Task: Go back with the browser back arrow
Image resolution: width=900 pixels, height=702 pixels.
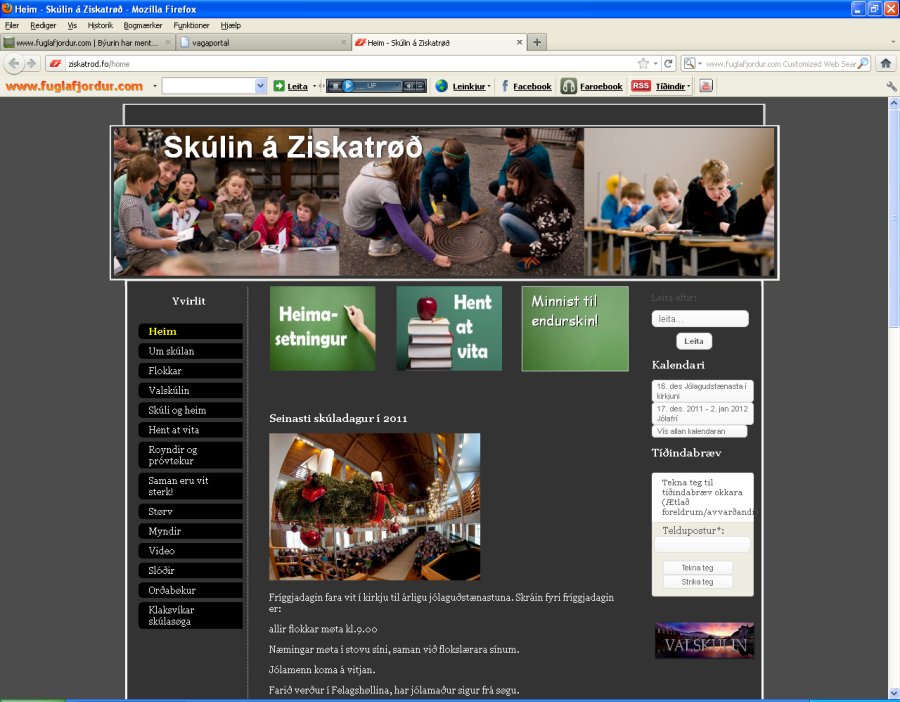Action: 14,63
